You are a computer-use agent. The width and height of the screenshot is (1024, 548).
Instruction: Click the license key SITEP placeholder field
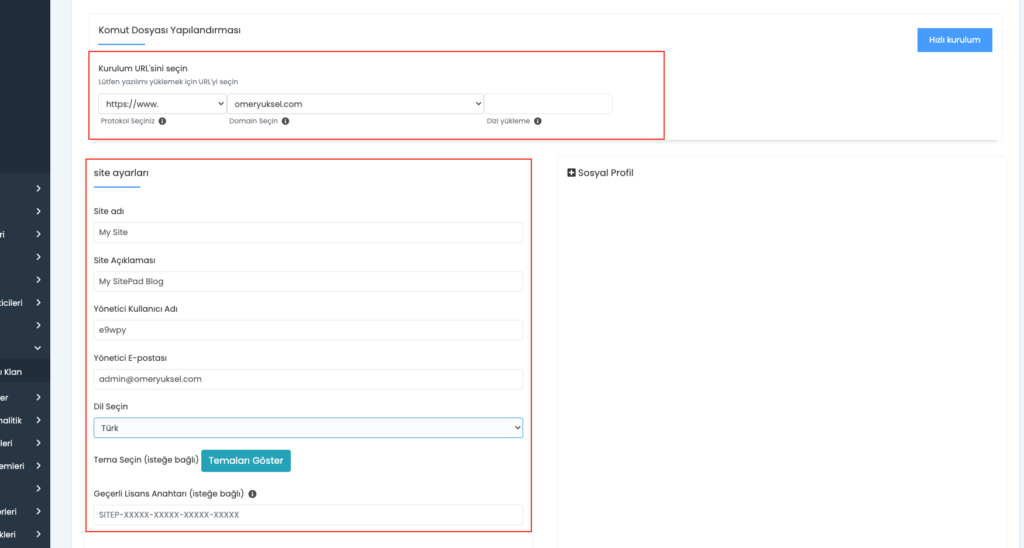click(x=308, y=515)
